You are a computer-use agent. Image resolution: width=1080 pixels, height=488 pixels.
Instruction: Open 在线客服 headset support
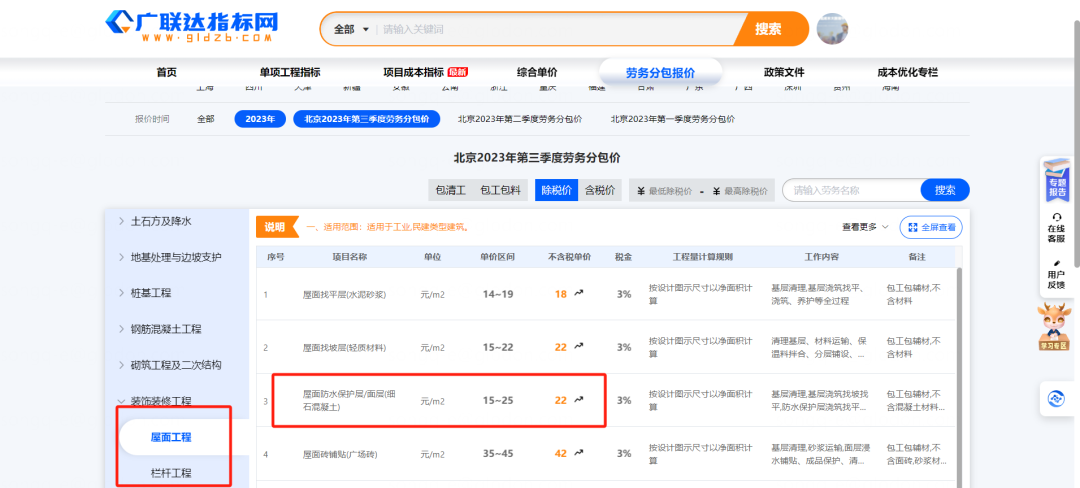[1057, 229]
